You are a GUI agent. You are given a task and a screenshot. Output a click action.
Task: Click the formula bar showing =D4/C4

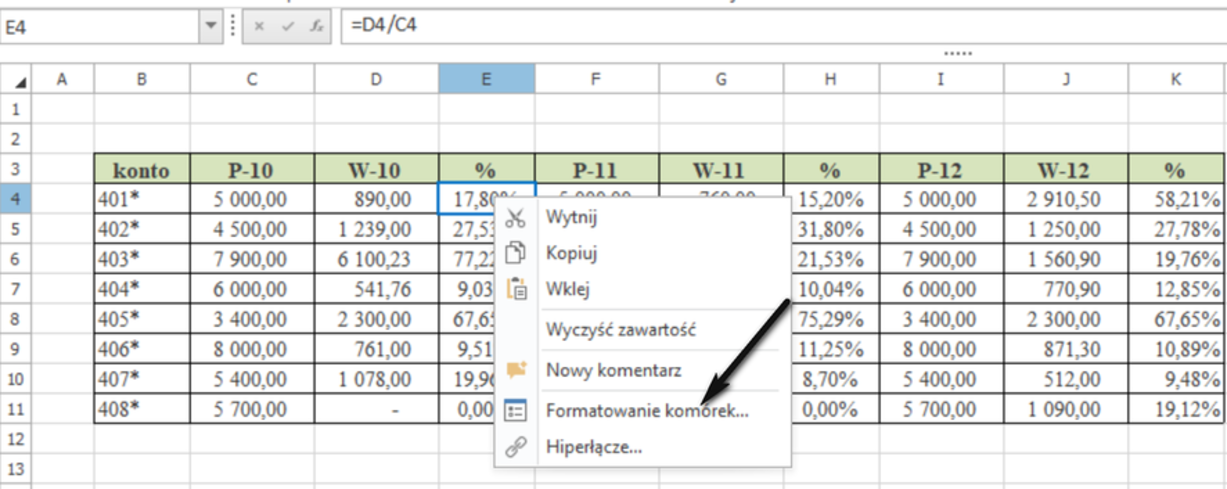coord(780,26)
